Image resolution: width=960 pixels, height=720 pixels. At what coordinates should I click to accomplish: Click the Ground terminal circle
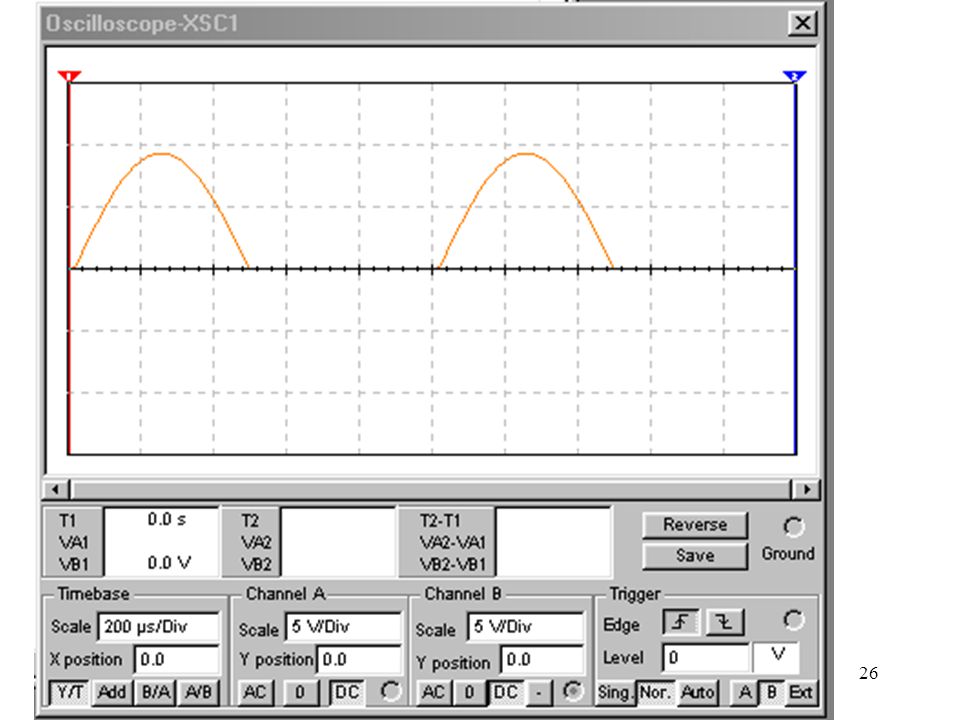point(793,527)
